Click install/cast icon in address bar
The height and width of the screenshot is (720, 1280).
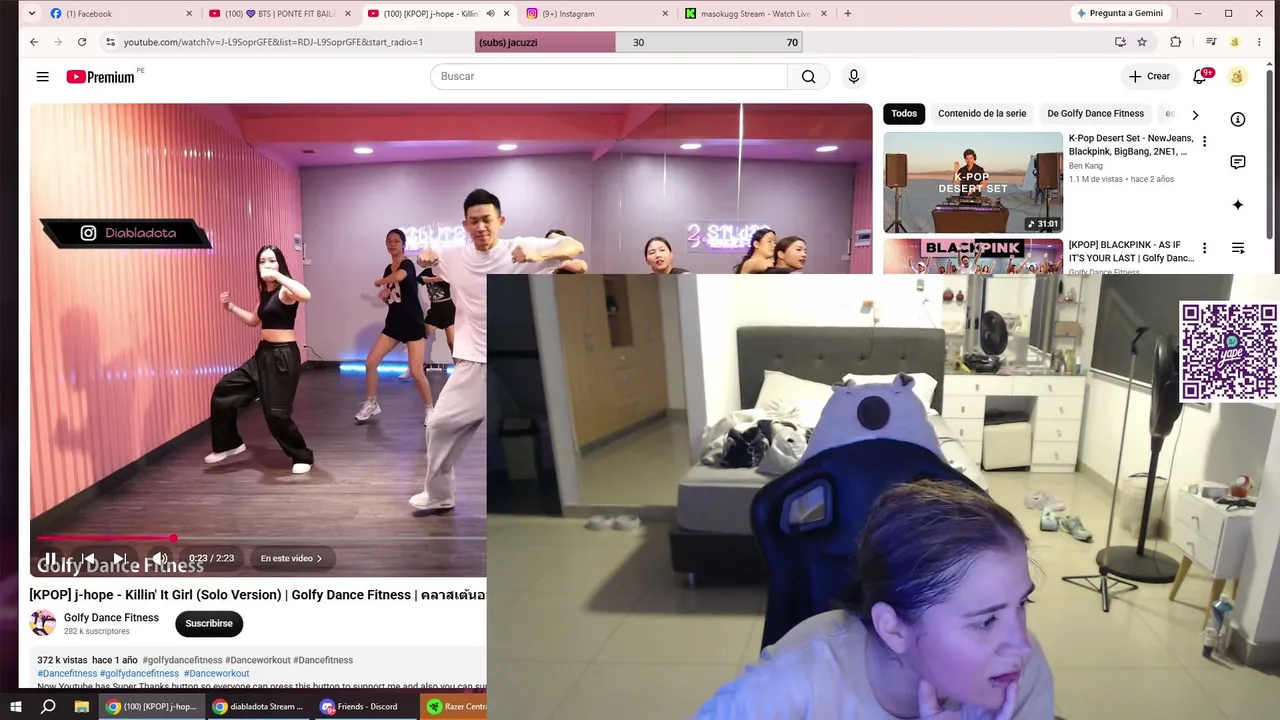1120,42
